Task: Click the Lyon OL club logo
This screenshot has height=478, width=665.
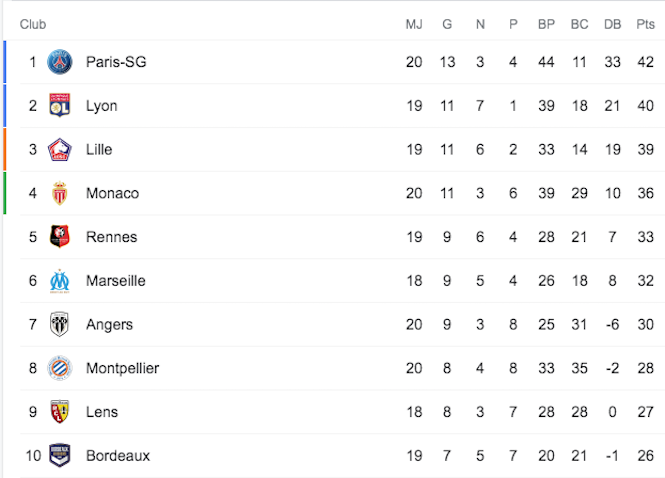Action: [x=59, y=105]
